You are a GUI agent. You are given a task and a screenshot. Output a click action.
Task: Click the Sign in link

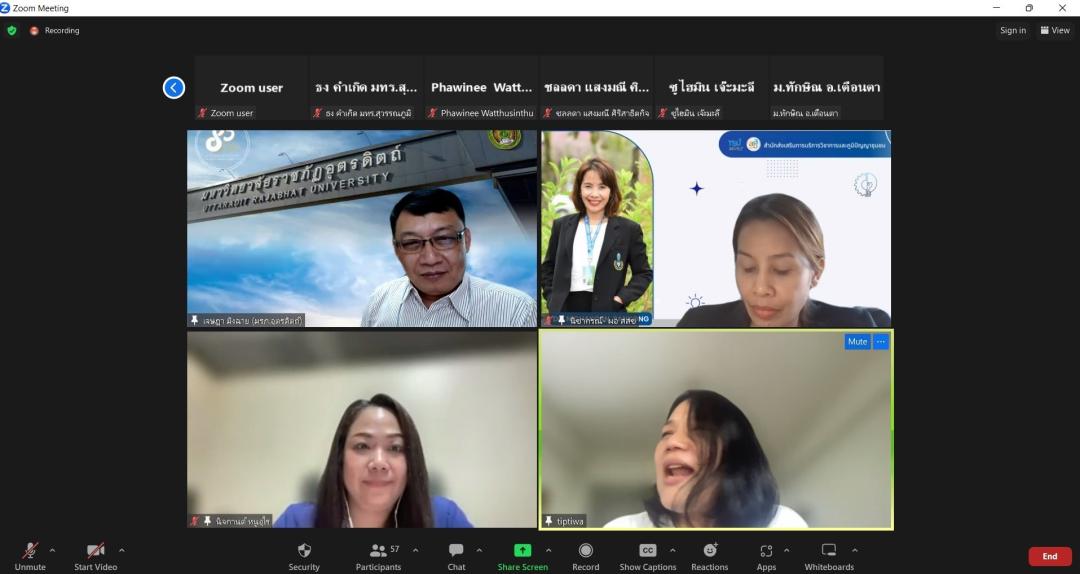[x=1012, y=31]
